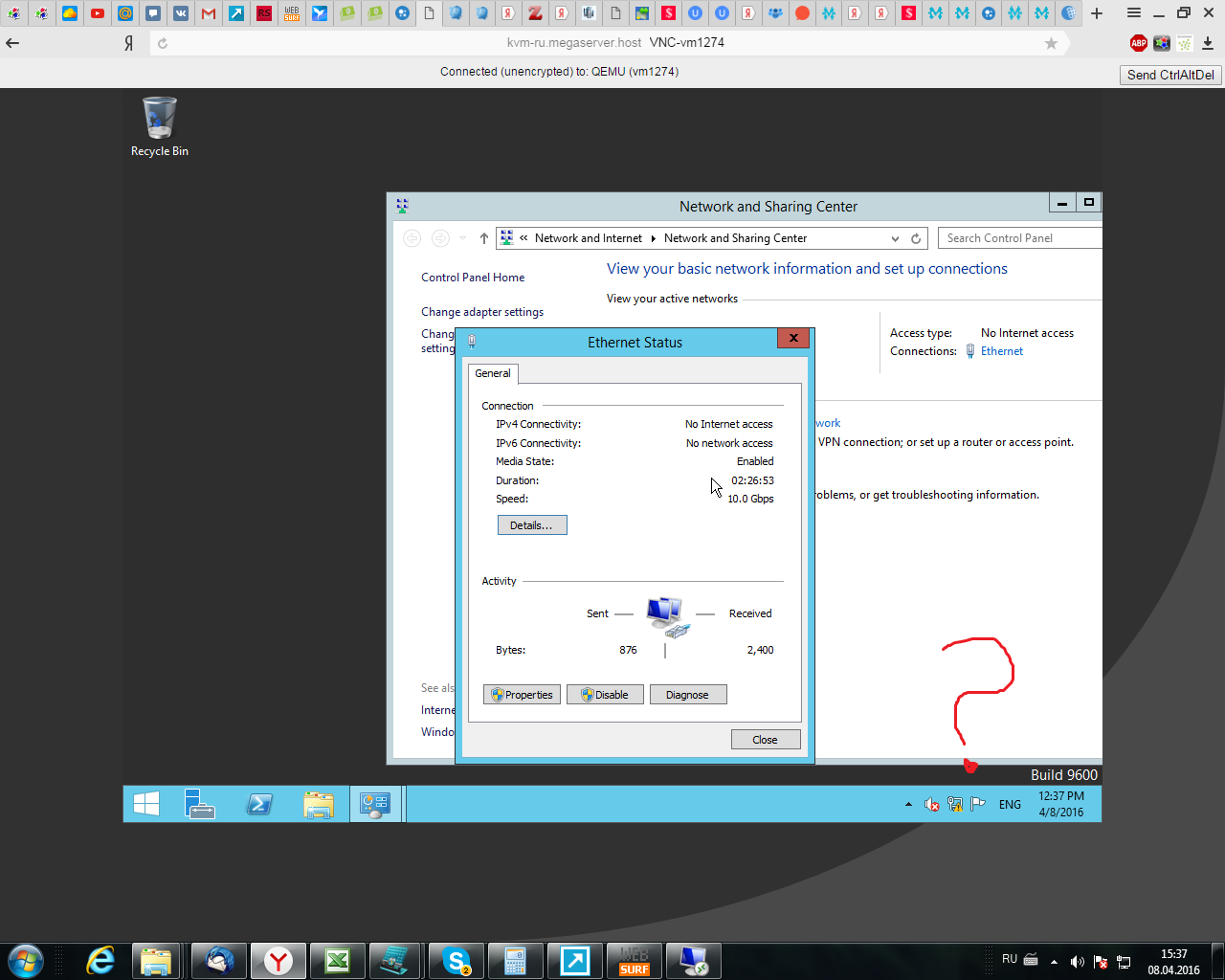Open Calculator on the host taskbar
Image resolution: width=1225 pixels, height=980 pixels.
point(516,961)
